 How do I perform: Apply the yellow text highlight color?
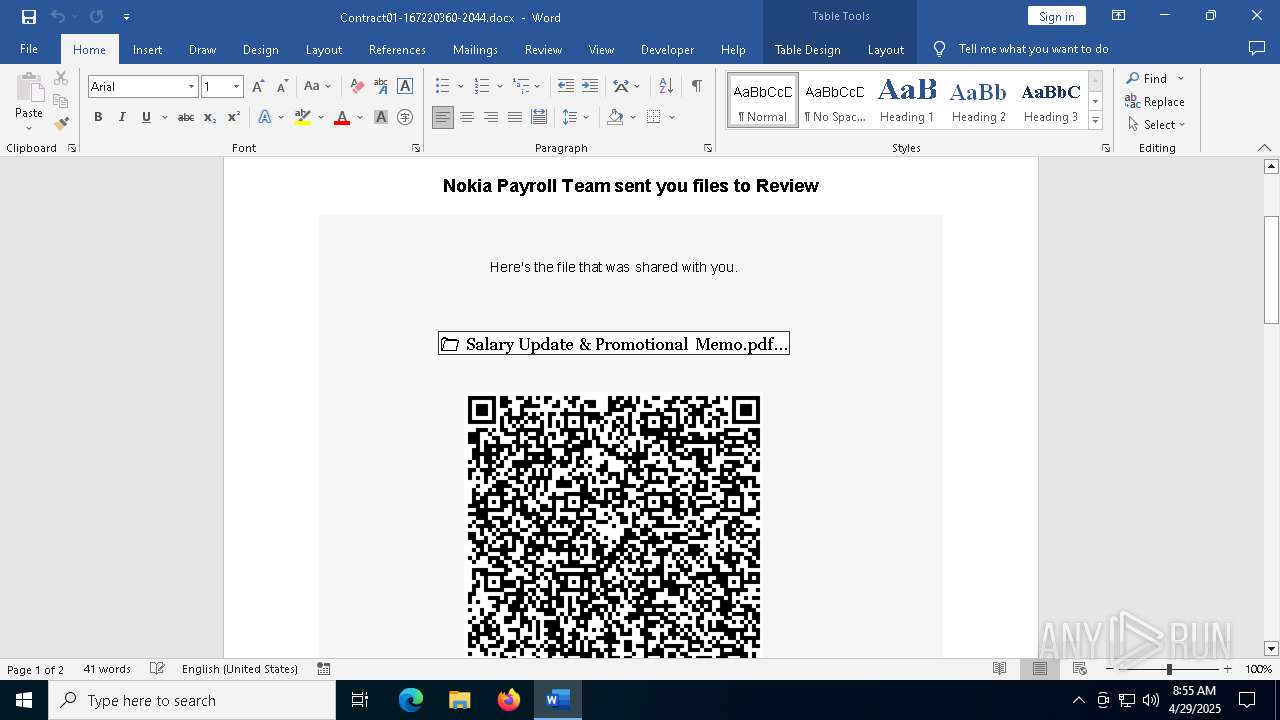303,118
